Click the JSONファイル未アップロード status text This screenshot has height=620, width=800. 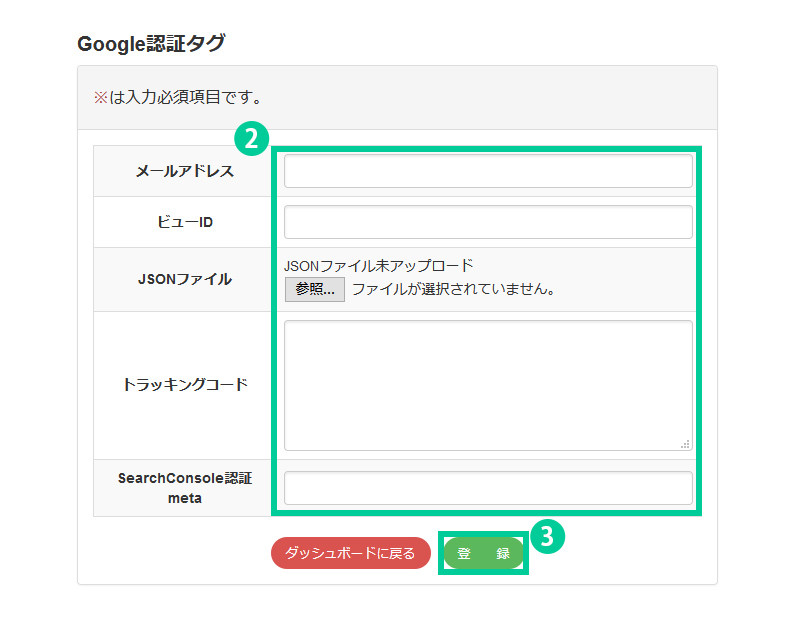(378, 266)
